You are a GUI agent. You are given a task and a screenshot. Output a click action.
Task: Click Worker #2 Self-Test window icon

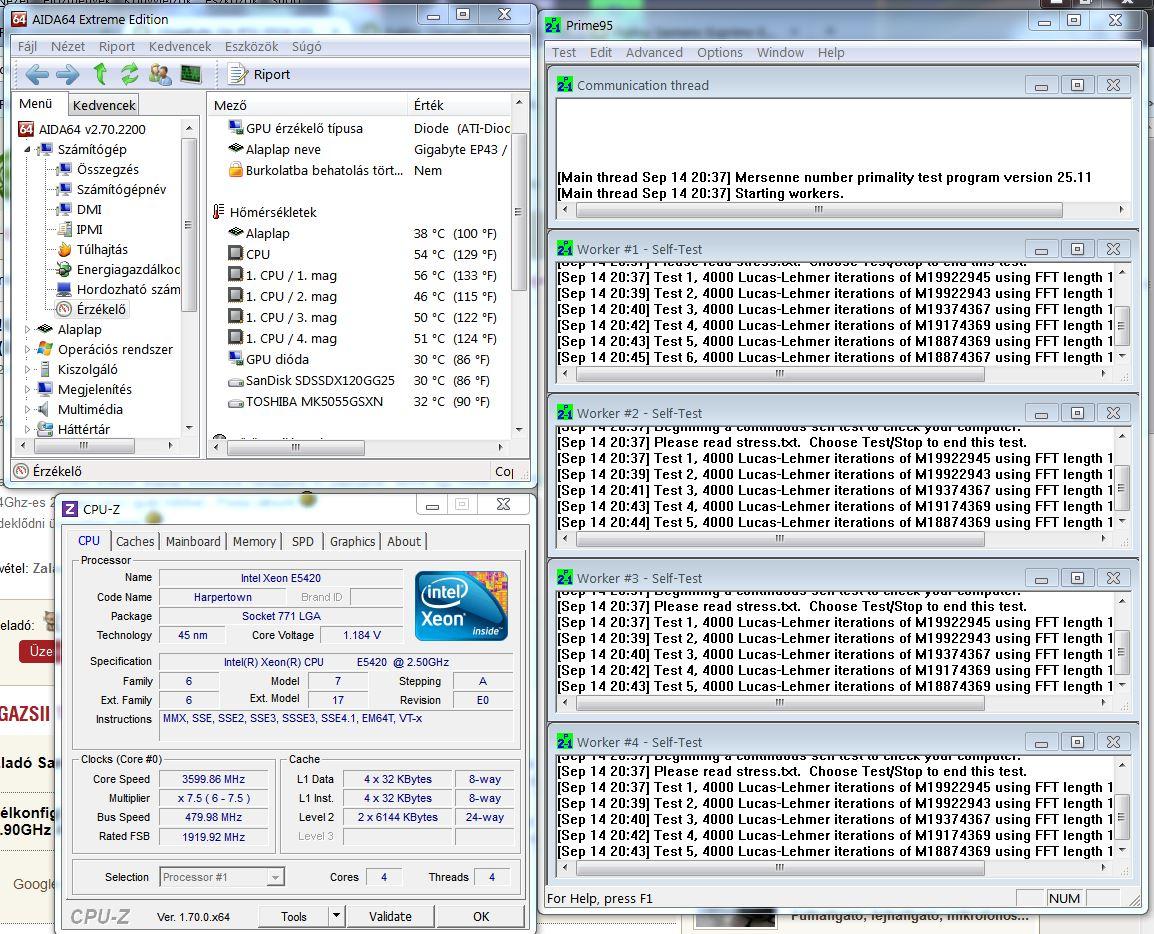pyautogui.click(x=564, y=413)
